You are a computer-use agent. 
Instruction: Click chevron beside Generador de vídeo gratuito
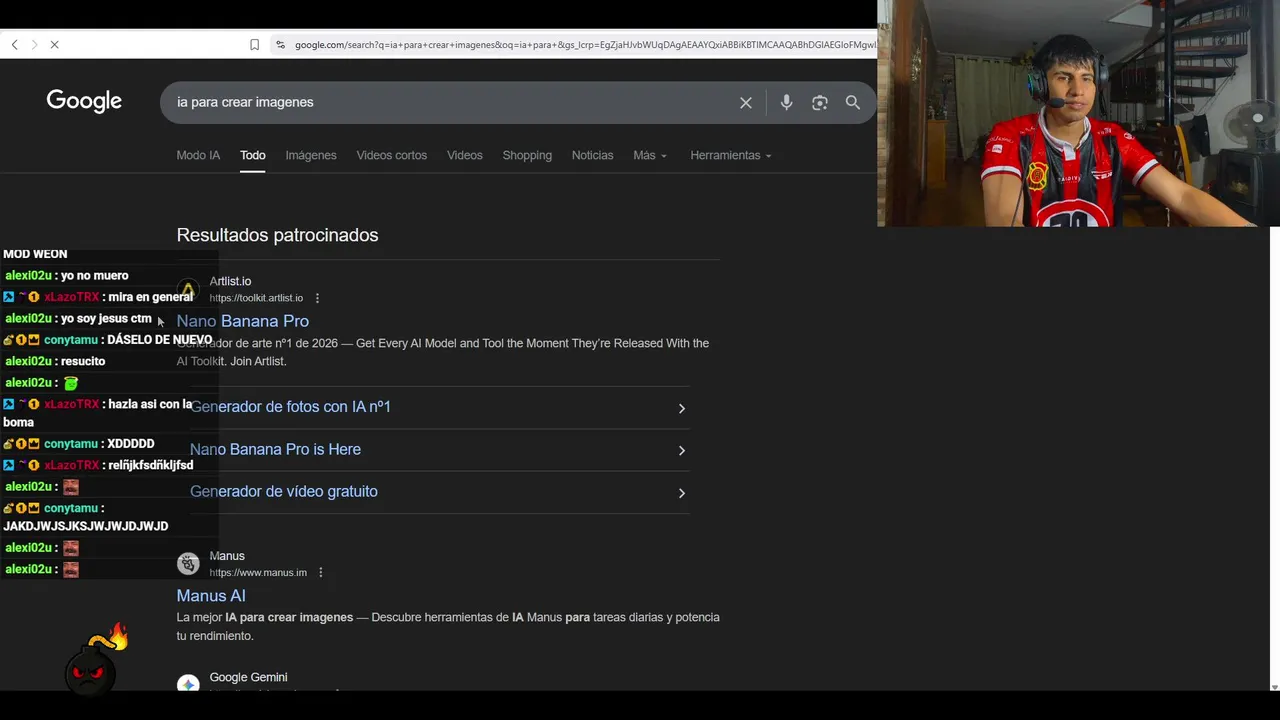click(x=682, y=493)
